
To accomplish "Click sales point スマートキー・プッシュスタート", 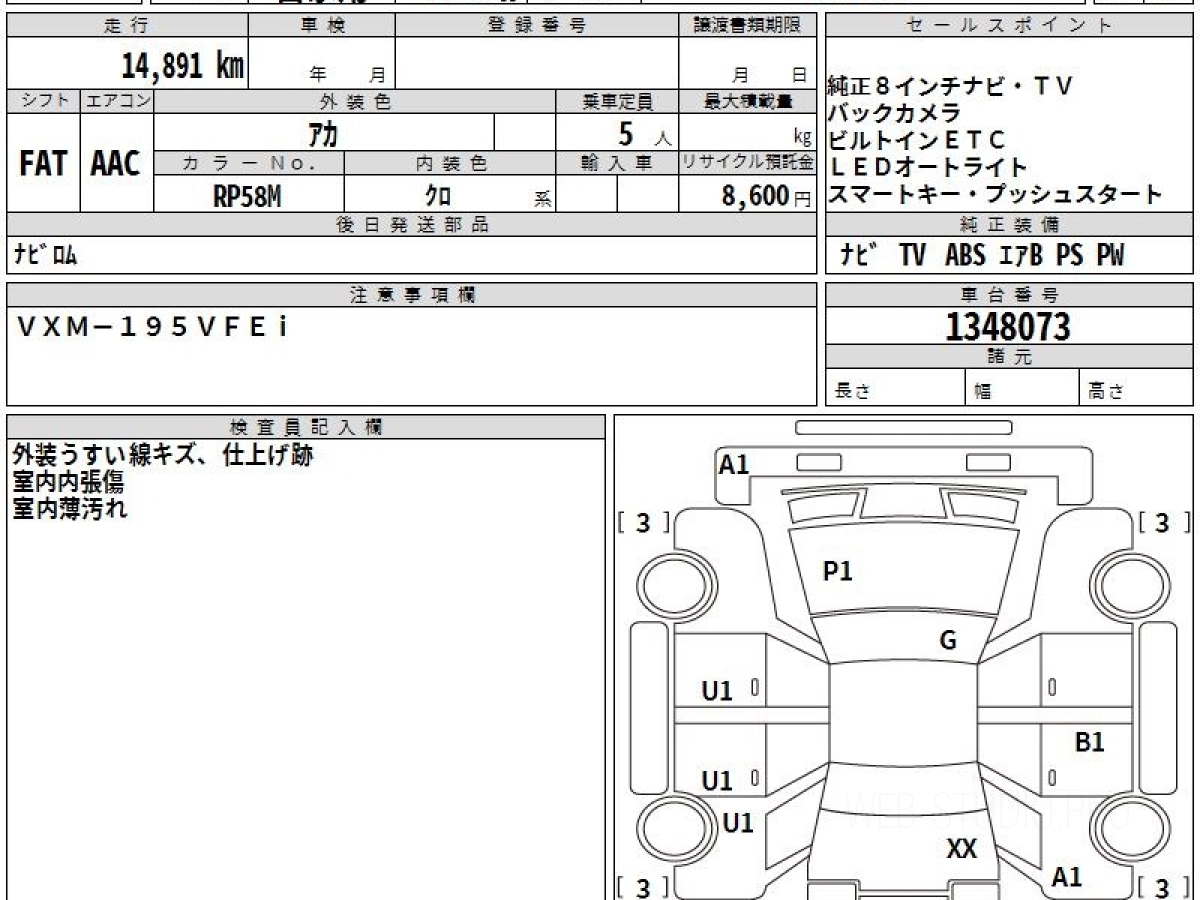I will [995, 194].
